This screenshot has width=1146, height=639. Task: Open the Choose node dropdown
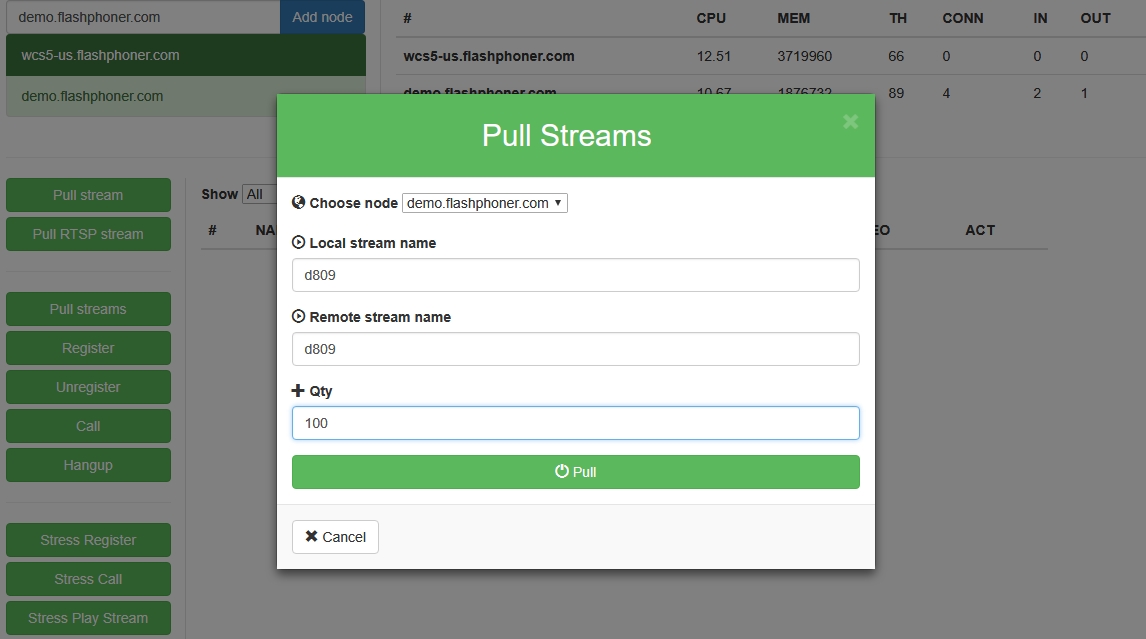click(485, 203)
